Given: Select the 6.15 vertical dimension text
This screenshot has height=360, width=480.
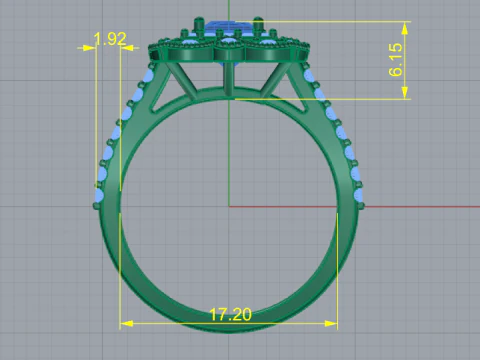Looking at the screenshot, I should click(x=395, y=60).
